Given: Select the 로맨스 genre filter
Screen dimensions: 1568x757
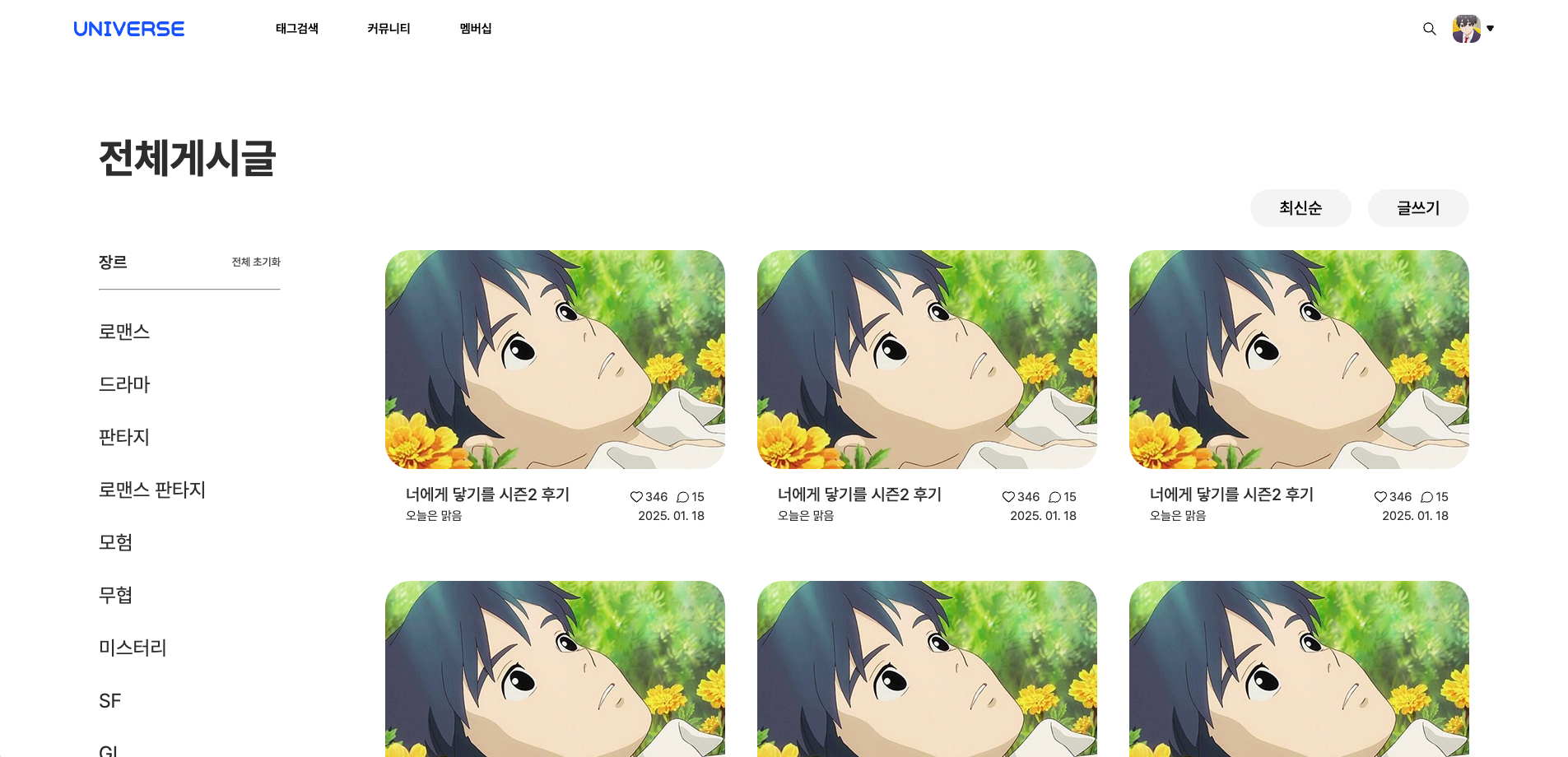Looking at the screenshot, I should tap(124, 332).
